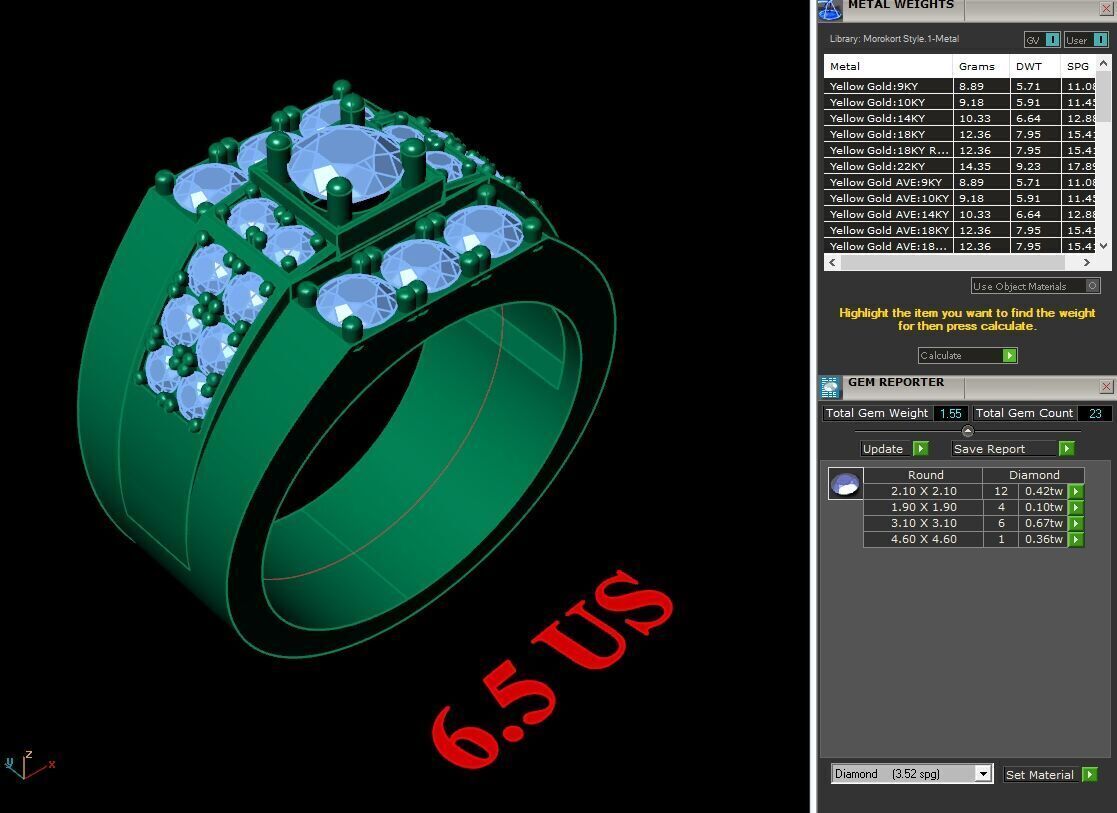Select the Yellow Gold:22KY row
Image resolution: width=1117 pixels, height=813 pixels.
click(960, 166)
